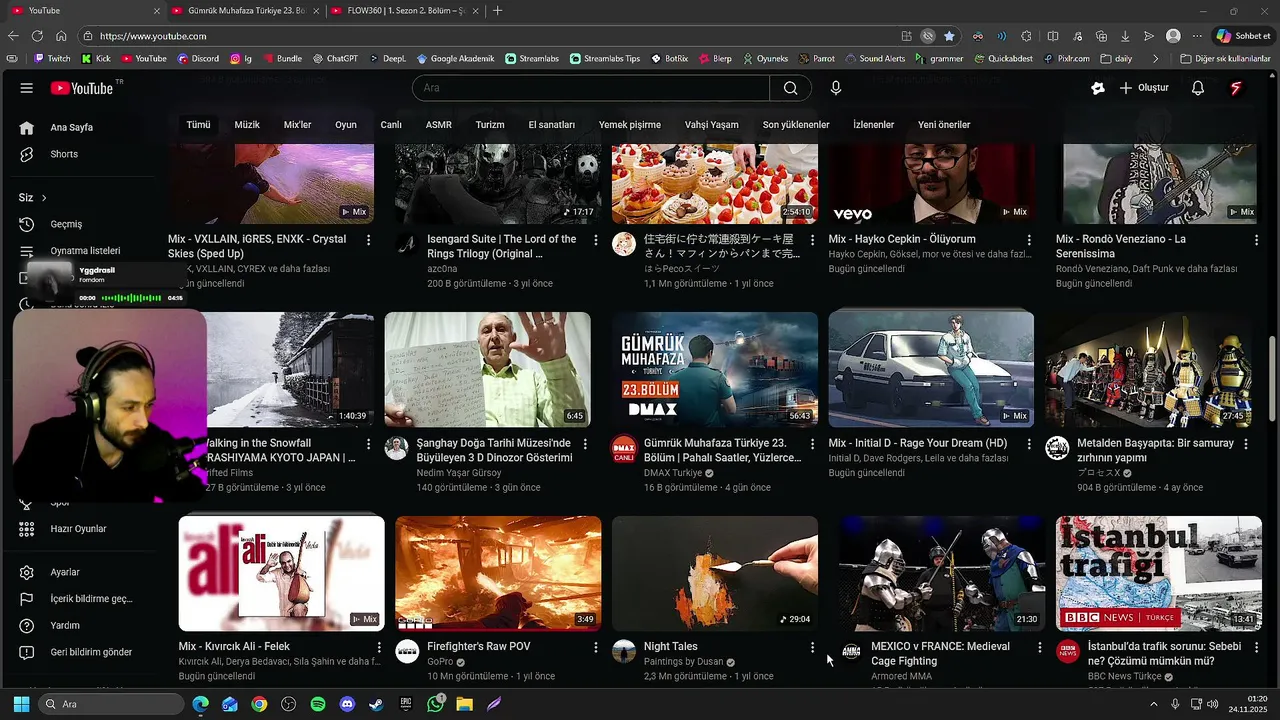The height and width of the screenshot is (720, 1280).
Task: Play the Istanbul trafiği BBC News thumbnail
Action: [1159, 573]
